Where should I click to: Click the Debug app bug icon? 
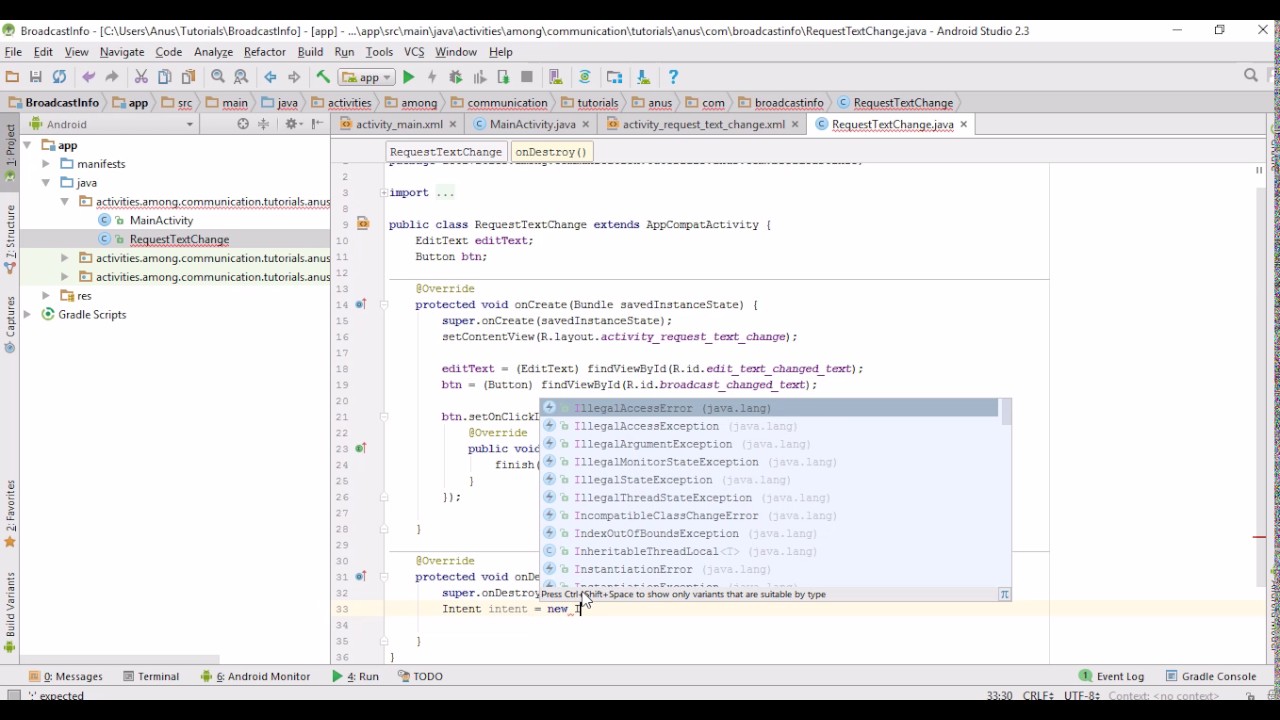pyautogui.click(x=456, y=77)
